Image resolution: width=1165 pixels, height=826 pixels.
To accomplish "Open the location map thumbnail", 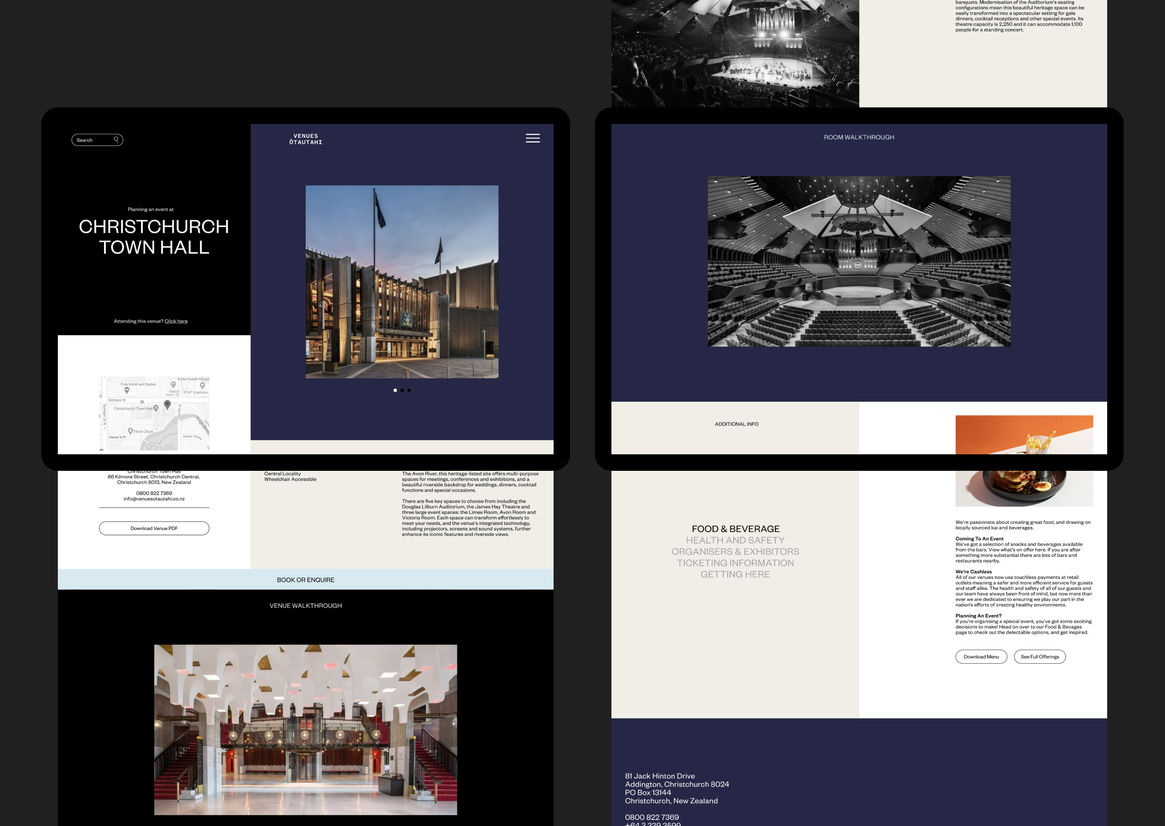I will point(154,413).
